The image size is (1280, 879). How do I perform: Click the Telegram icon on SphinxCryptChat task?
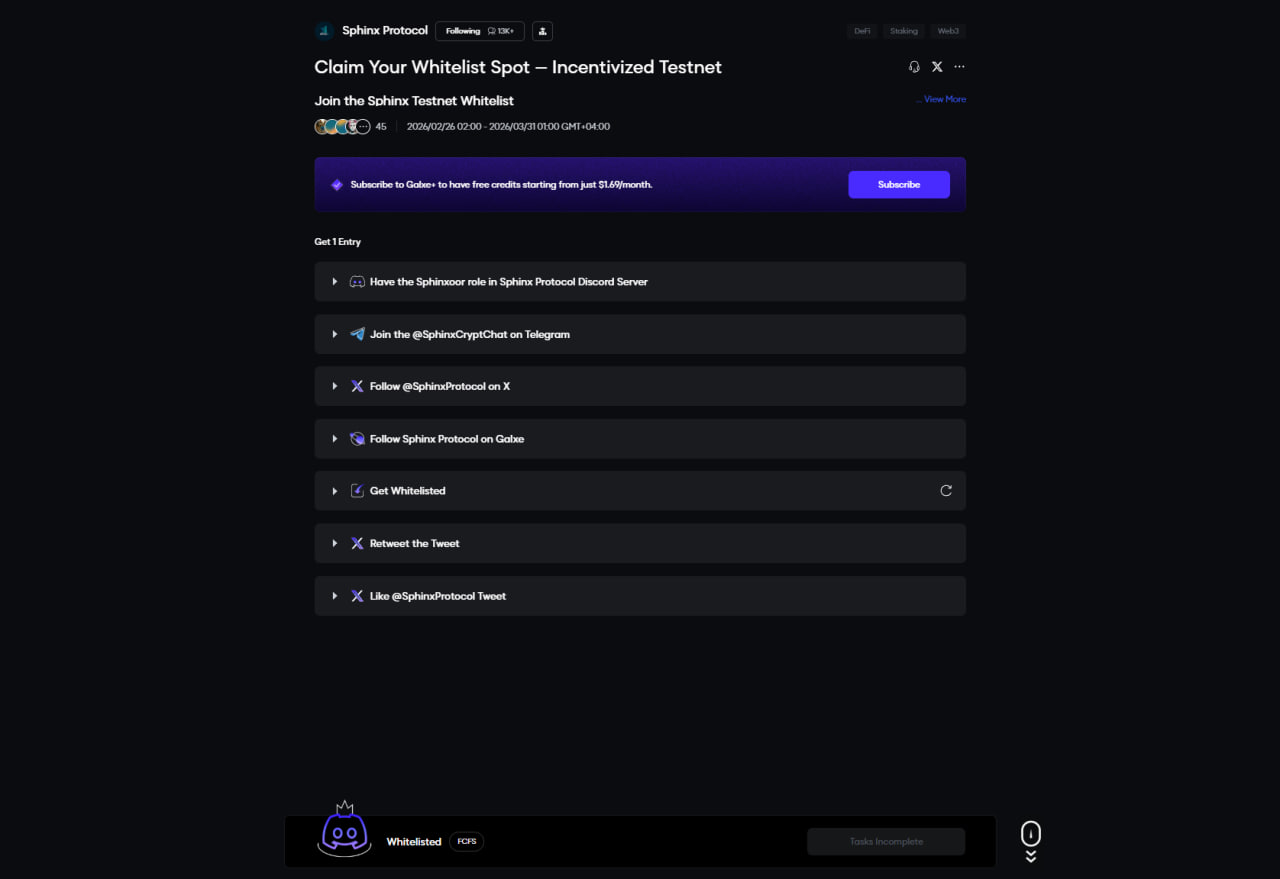pos(357,334)
